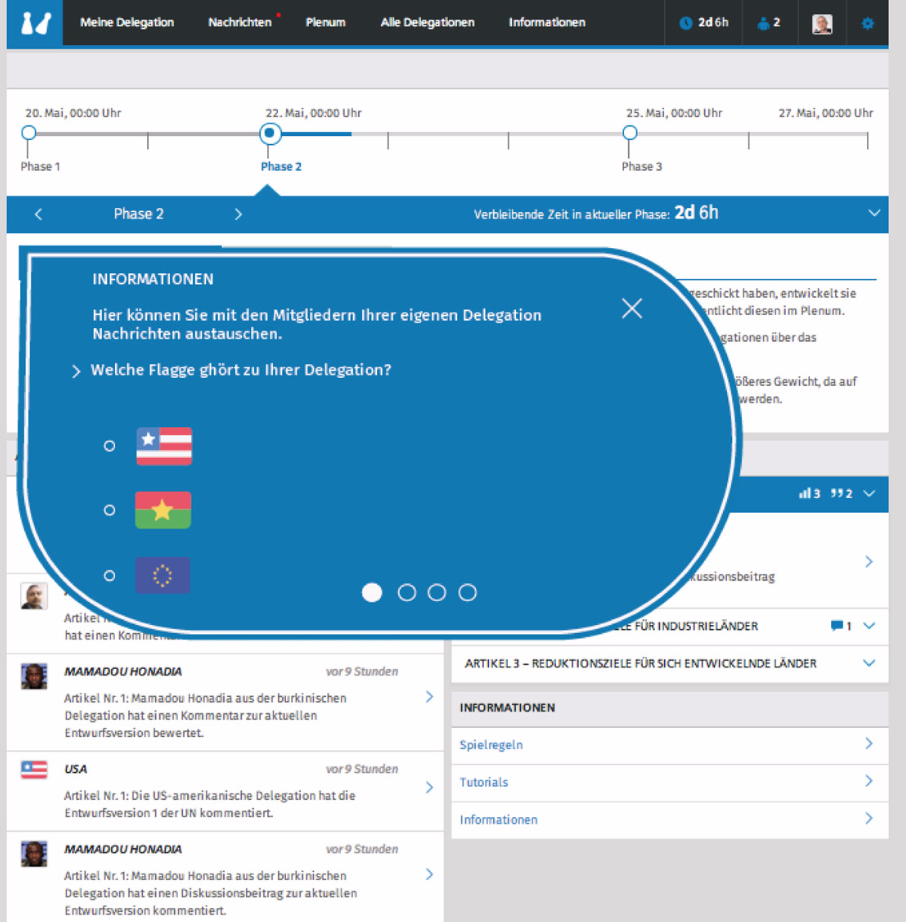Select the US flag radio option
Image resolution: width=906 pixels, height=922 pixels.
[x=110, y=446]
